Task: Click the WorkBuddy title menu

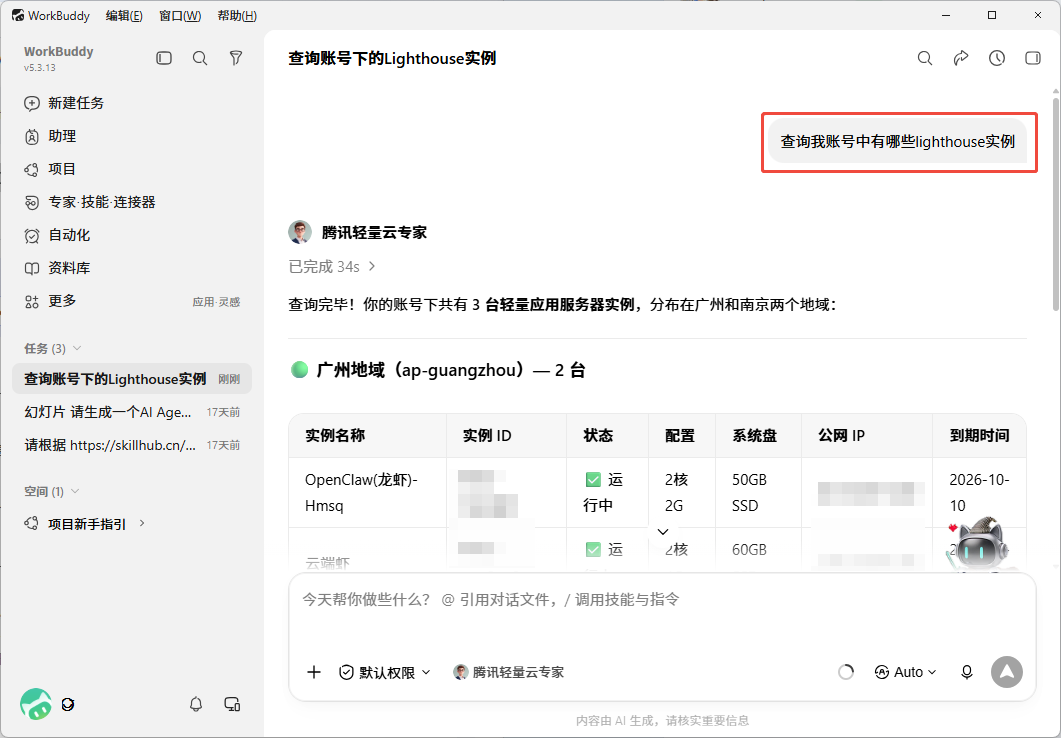Action: click(51, 16)
